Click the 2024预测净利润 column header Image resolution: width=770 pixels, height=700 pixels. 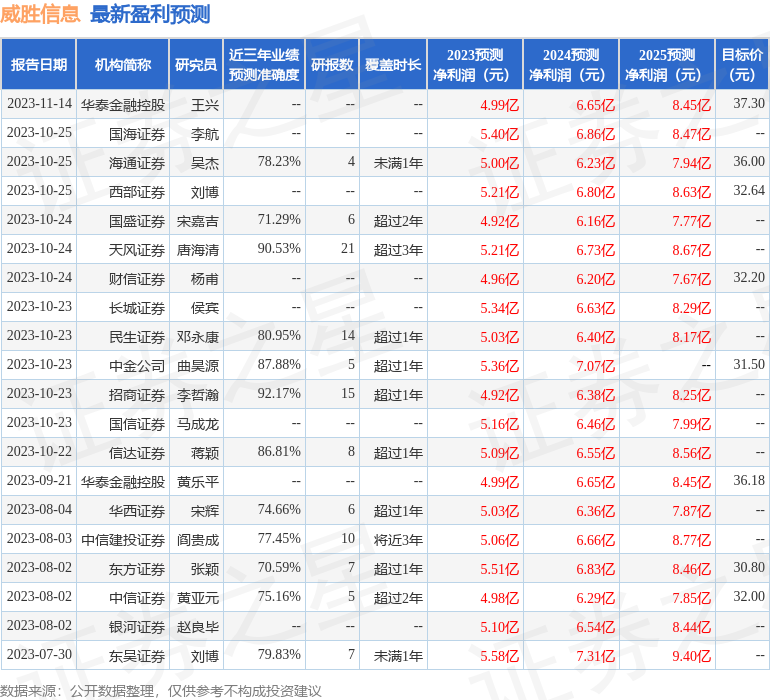coord(571,64)
